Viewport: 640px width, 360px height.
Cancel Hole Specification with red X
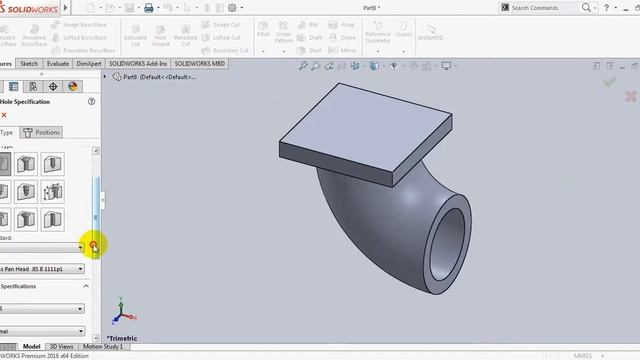click(x=4, y=115)
